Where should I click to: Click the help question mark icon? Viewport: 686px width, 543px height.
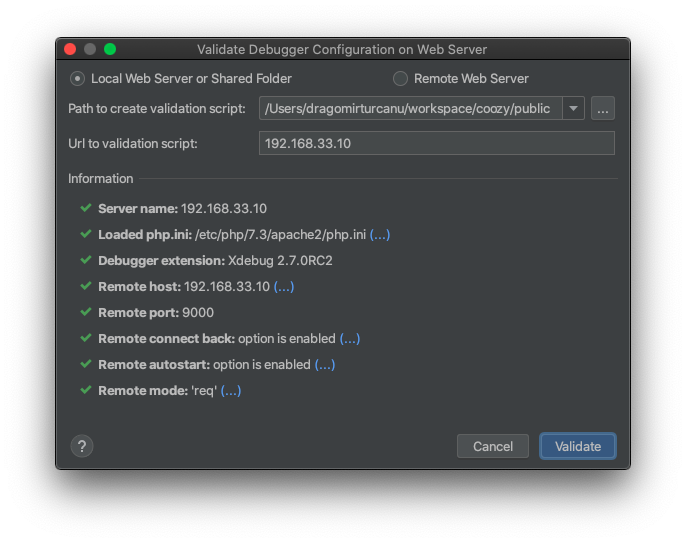[x=82, y=446]
